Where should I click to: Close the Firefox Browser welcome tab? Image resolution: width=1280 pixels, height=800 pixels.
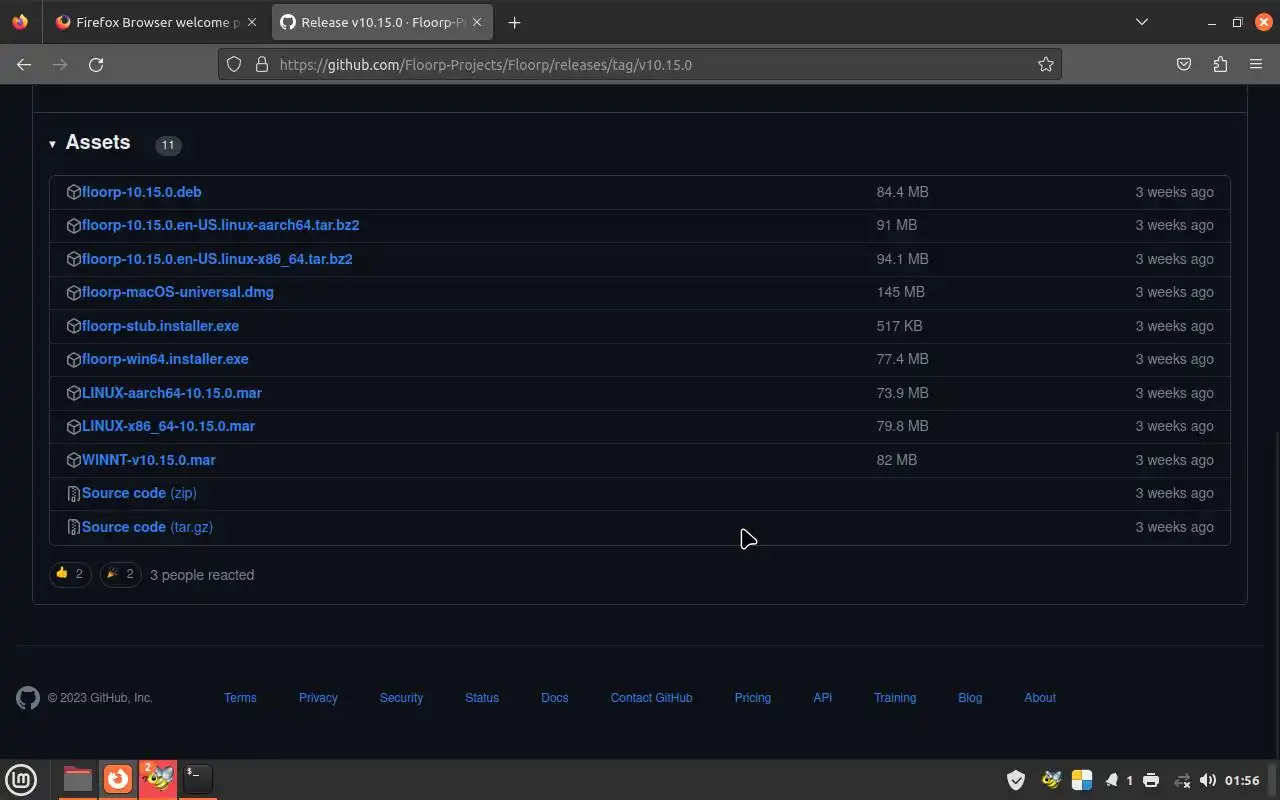[x=252, y=22]
